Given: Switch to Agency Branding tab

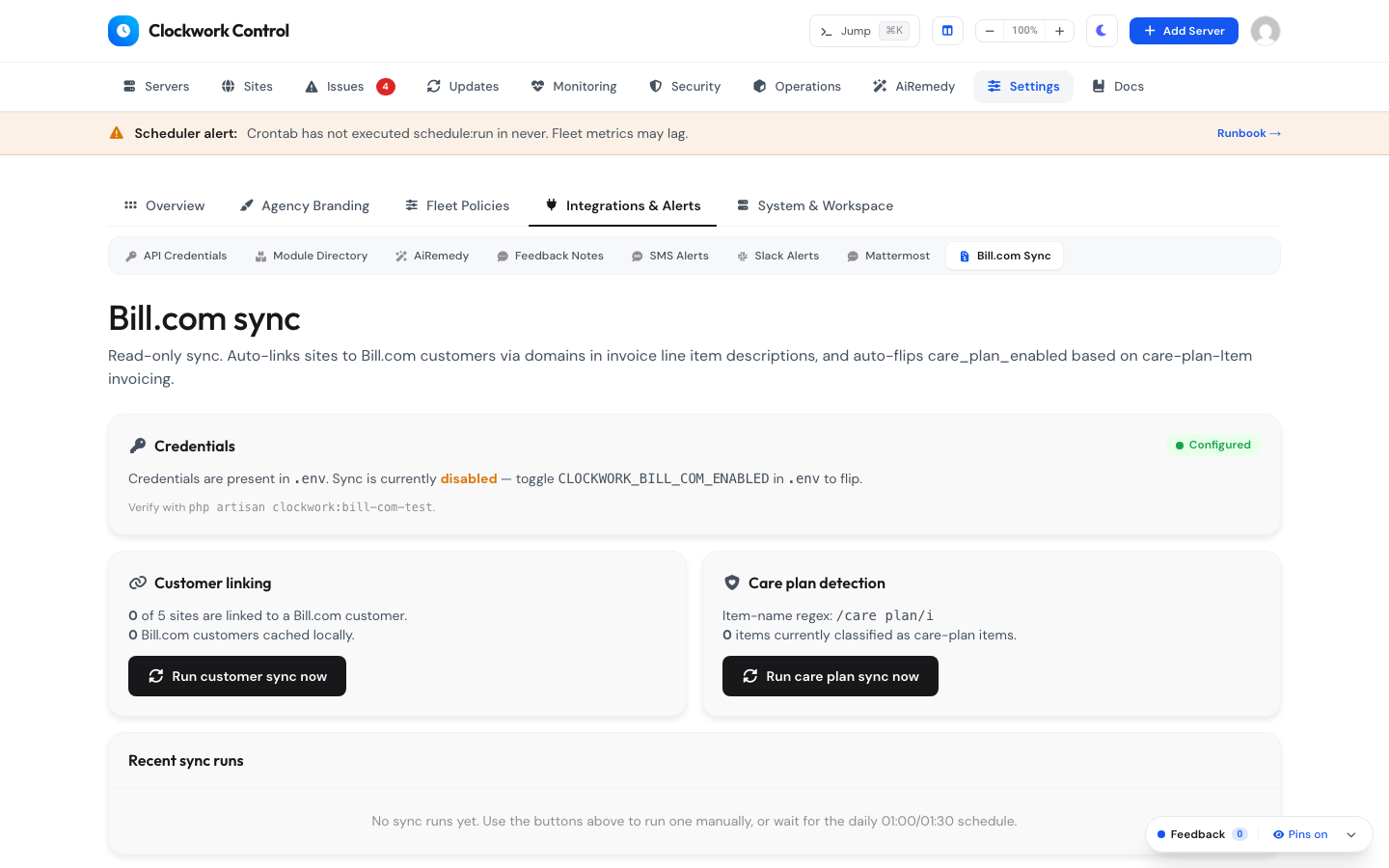Looking at the screenshot, I should pos(305,205).
